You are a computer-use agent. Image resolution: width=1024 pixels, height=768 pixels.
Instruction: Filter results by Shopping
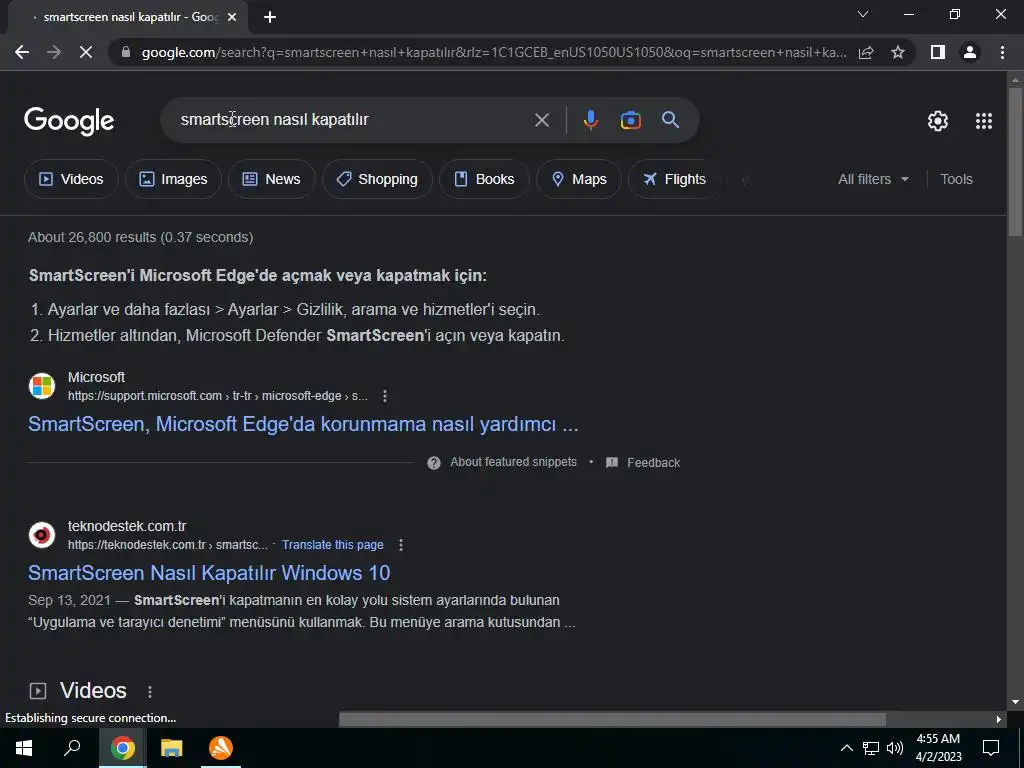(377, 179)
